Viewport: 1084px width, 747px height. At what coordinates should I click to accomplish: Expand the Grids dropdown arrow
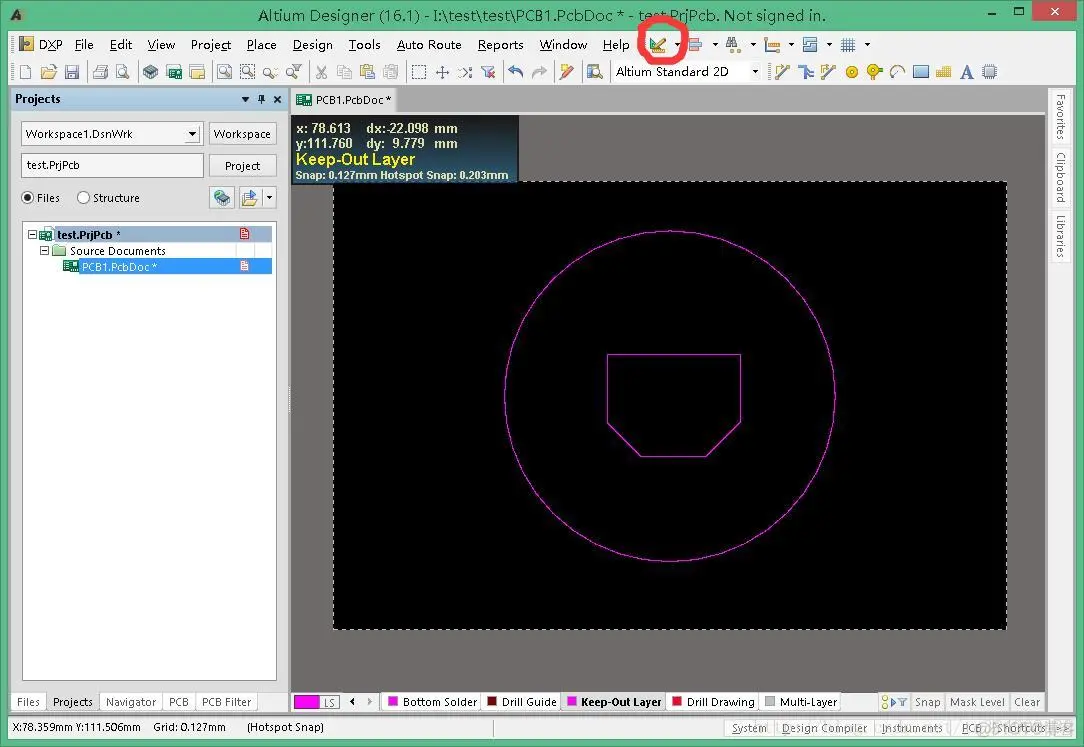(x=868, y=45)
